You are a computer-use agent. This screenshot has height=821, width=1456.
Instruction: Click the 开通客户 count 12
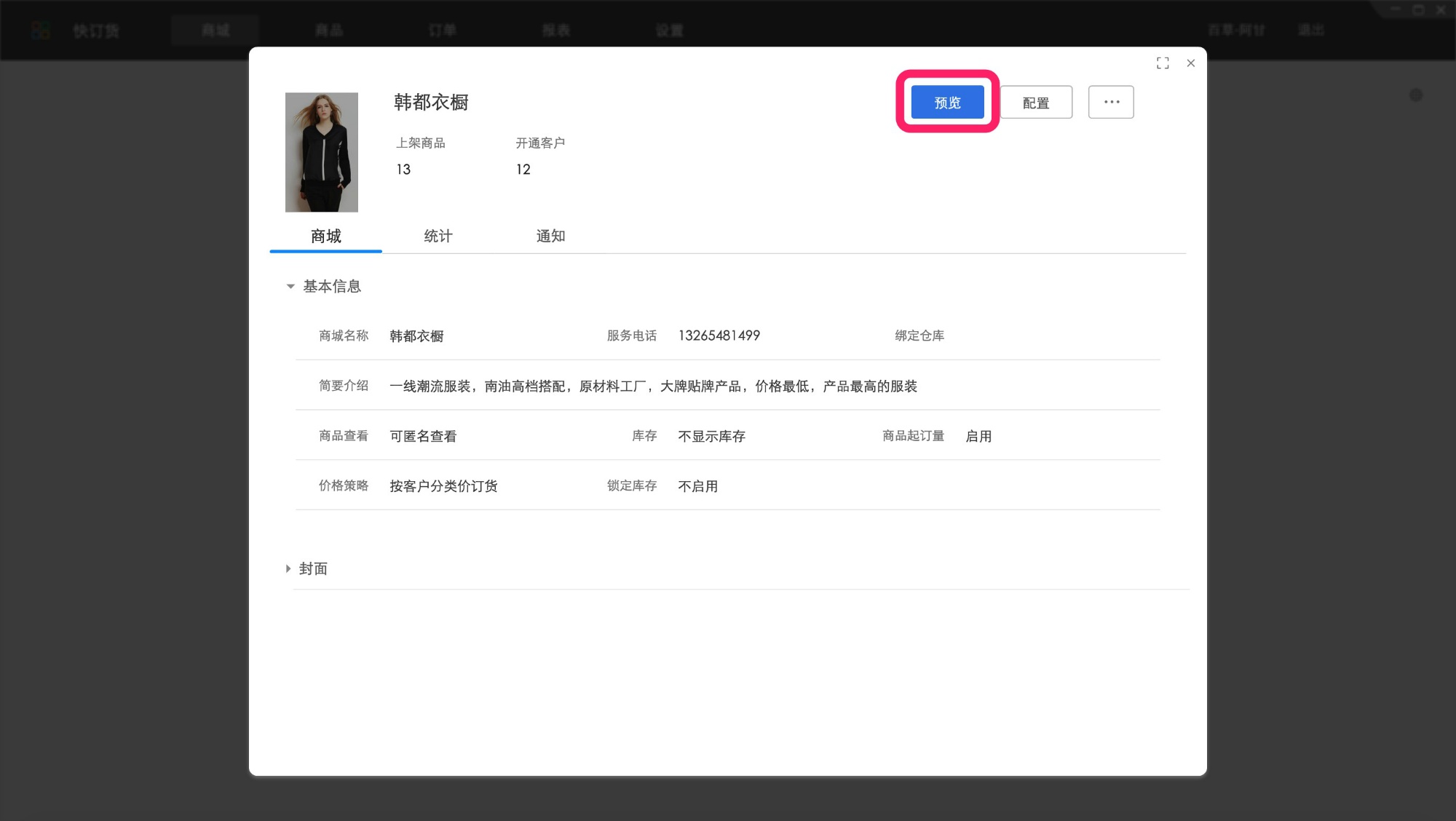point(523,170)
